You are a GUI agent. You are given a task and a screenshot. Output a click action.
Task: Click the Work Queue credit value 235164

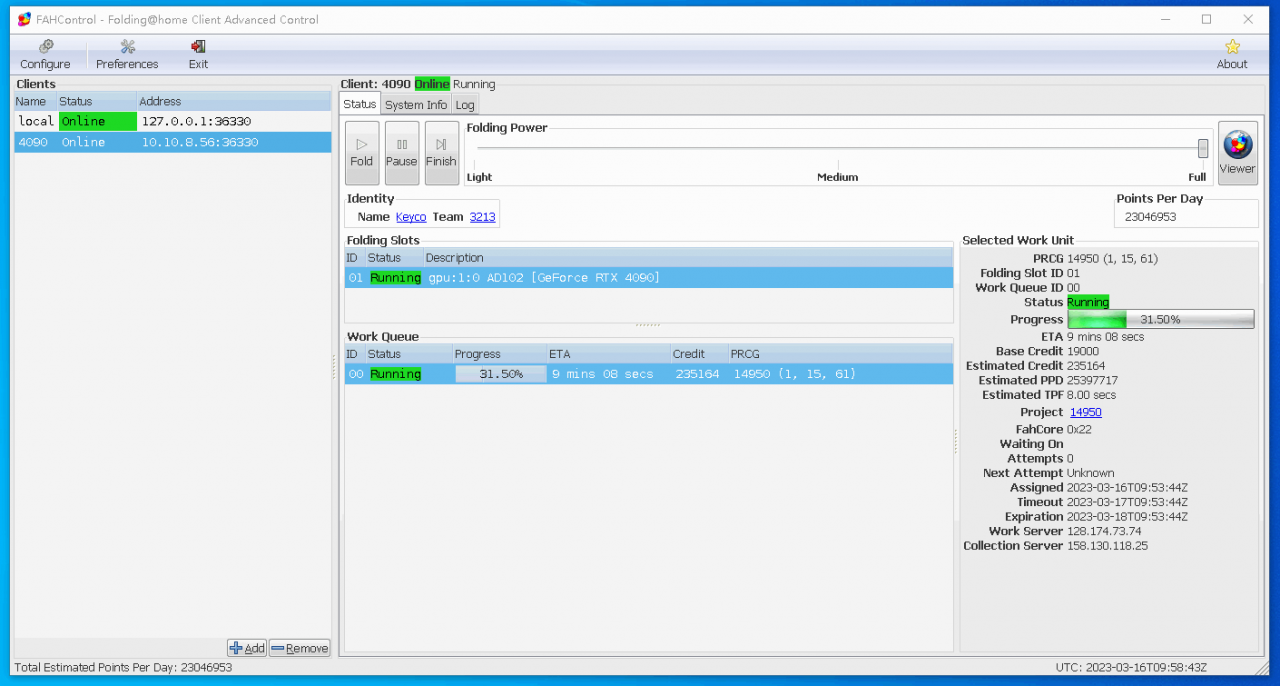pos(697,374)
